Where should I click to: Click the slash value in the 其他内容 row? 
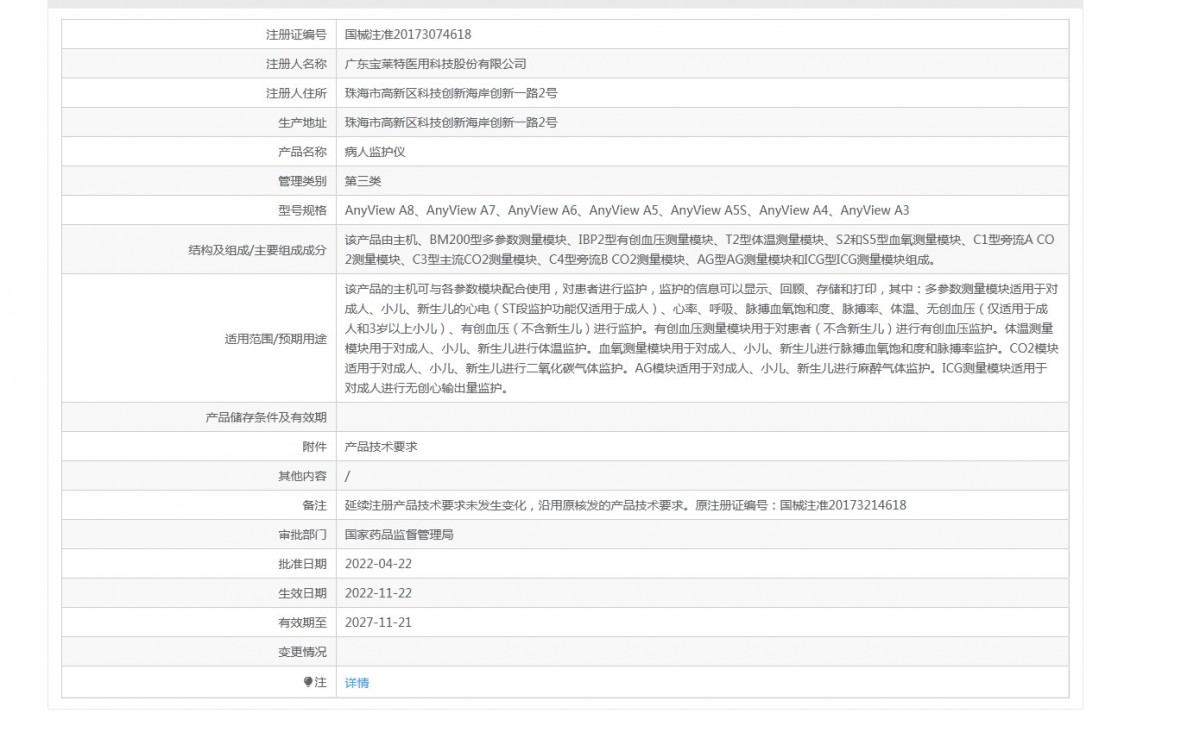coord(347,476)
